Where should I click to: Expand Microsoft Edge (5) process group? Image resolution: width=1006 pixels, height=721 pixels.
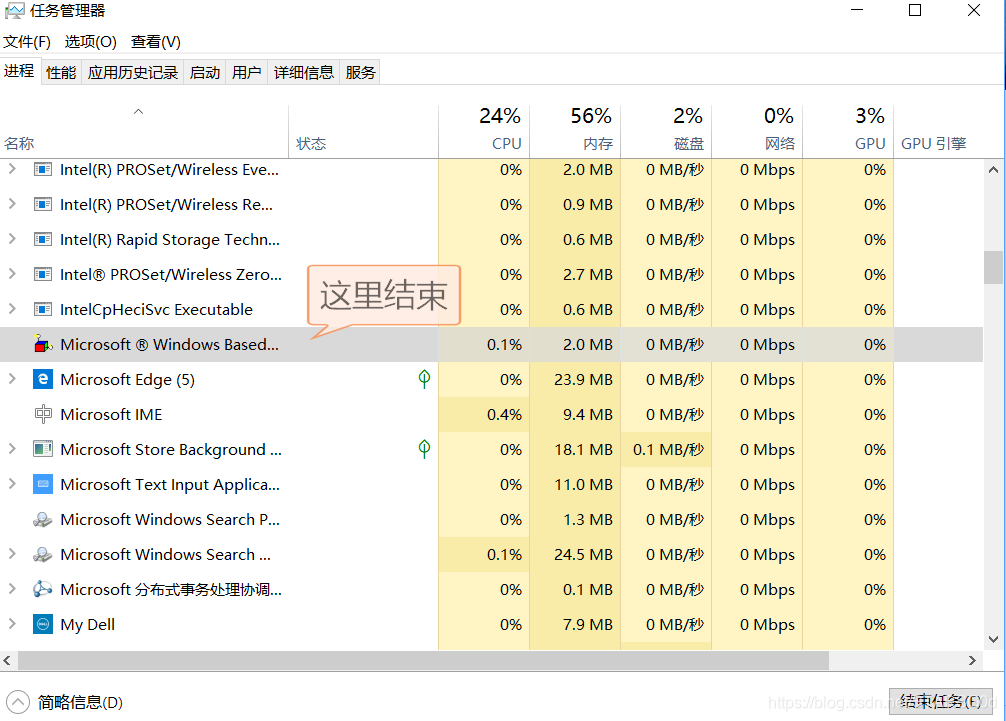point(12,379)
